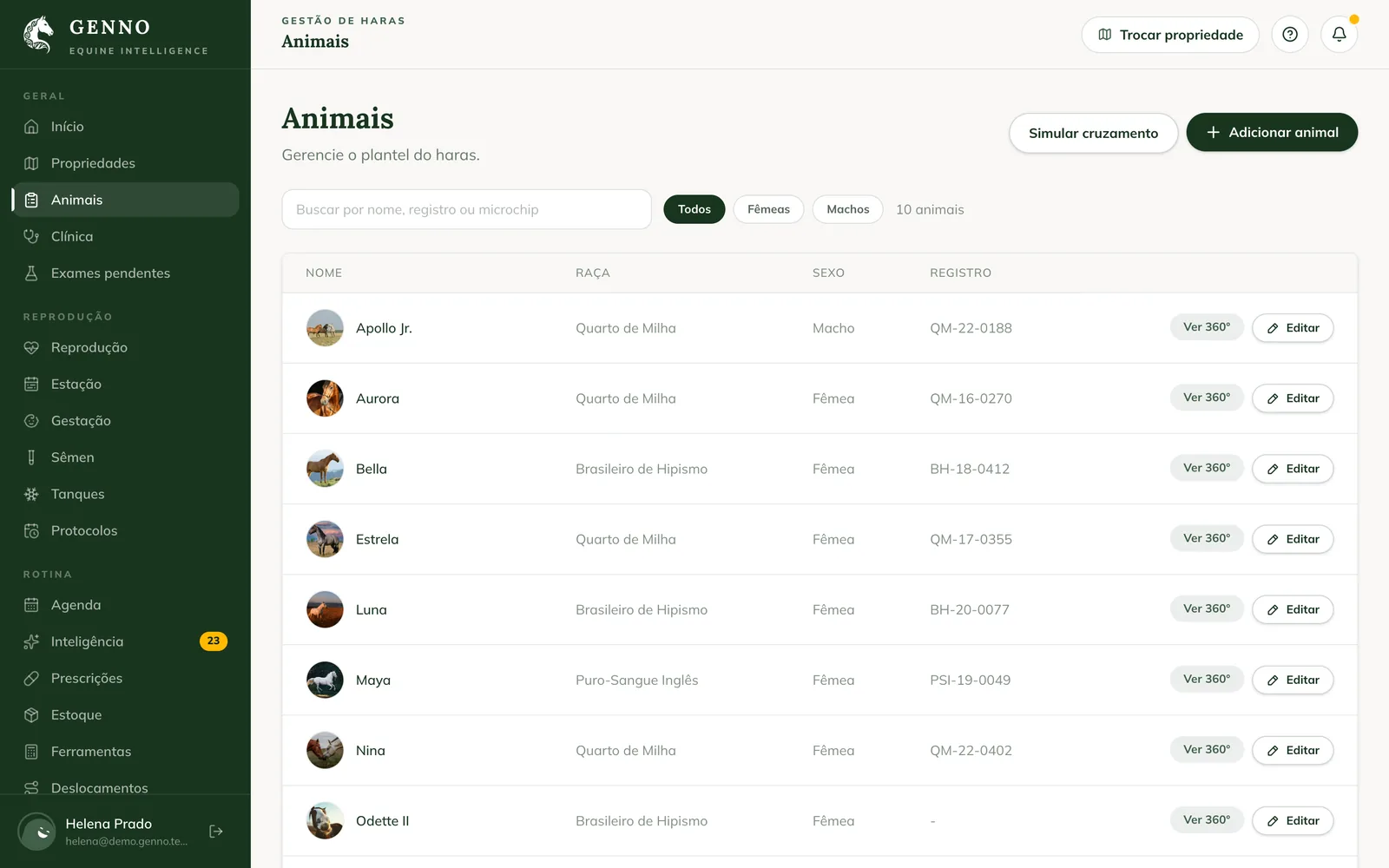Click Luna's horse photo thumbnail
The height and width of the screenshot is (868, 1389).
coord(325,609)
